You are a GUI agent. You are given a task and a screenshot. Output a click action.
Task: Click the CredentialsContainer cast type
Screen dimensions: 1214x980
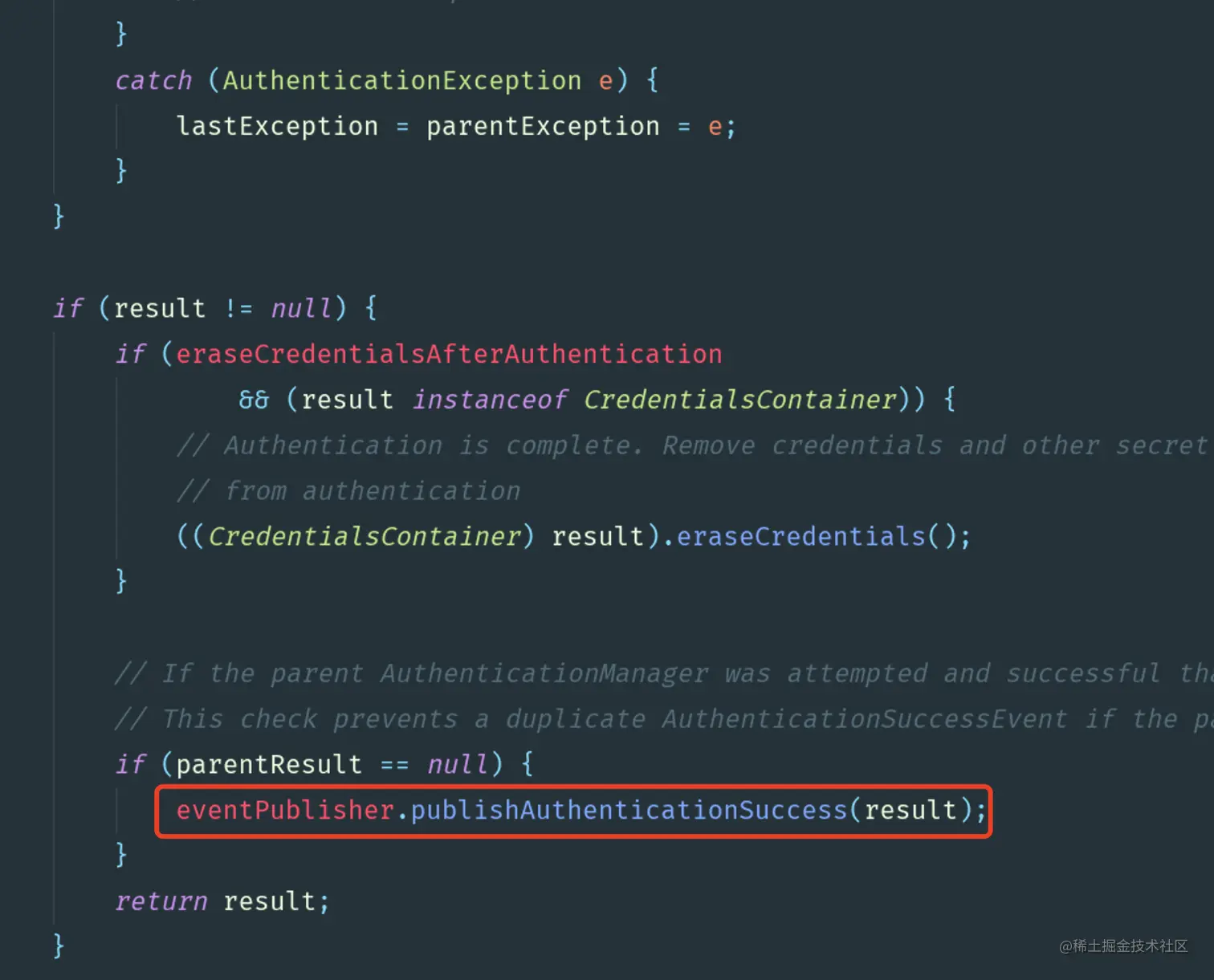click(365, 536)
